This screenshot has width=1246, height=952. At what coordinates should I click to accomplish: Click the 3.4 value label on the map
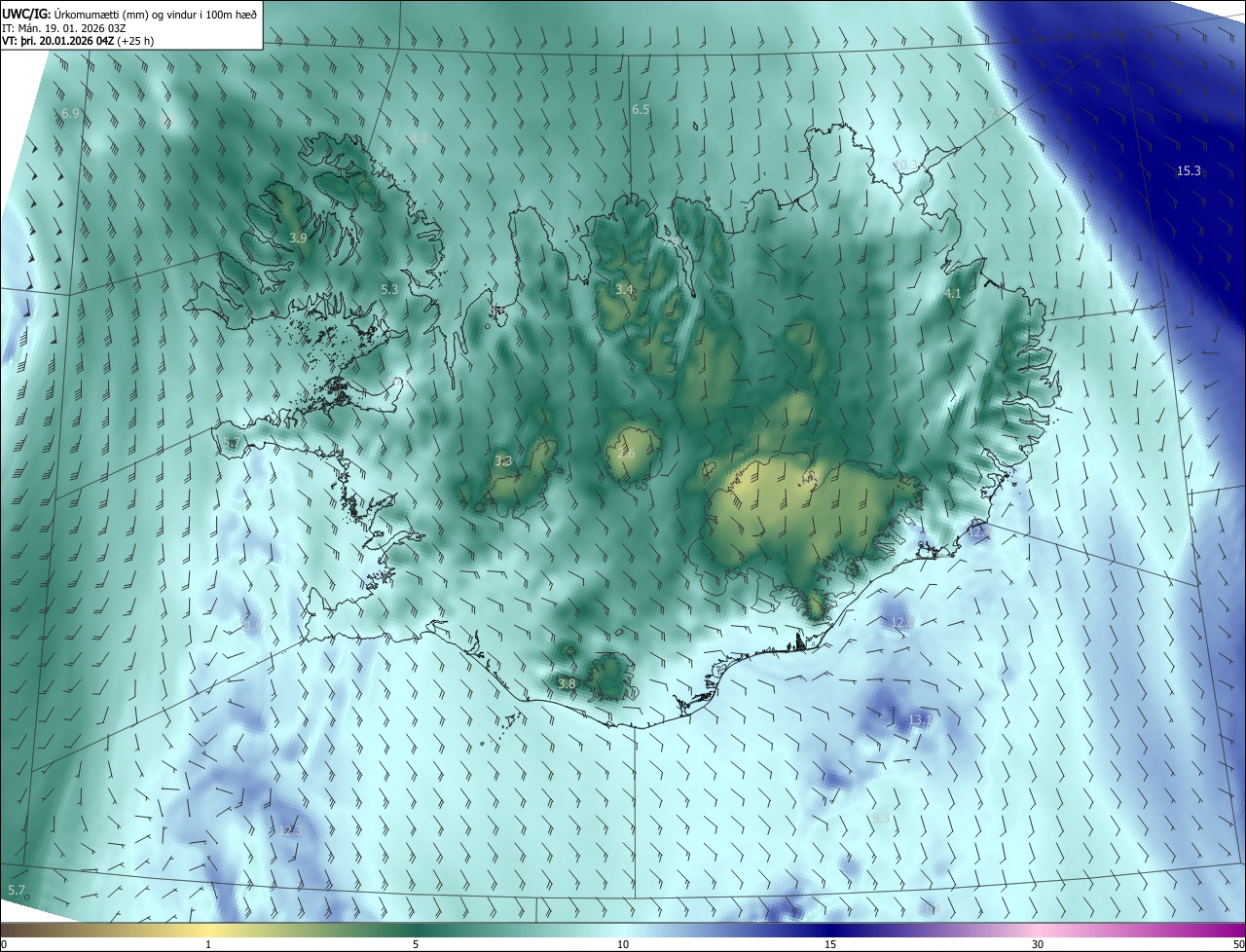tap(625, 289)
